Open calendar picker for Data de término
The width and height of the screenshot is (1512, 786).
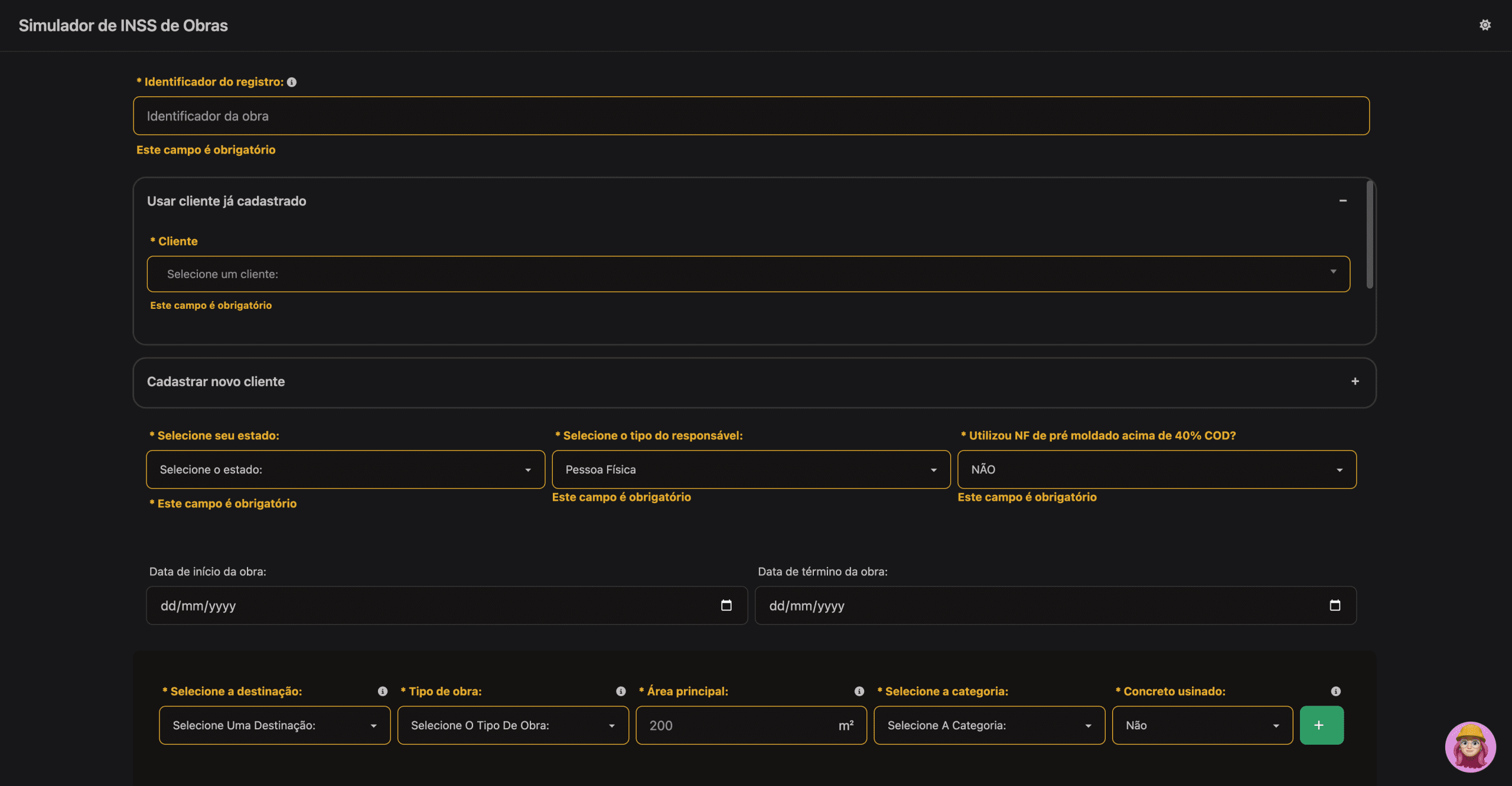[1335, 605]
